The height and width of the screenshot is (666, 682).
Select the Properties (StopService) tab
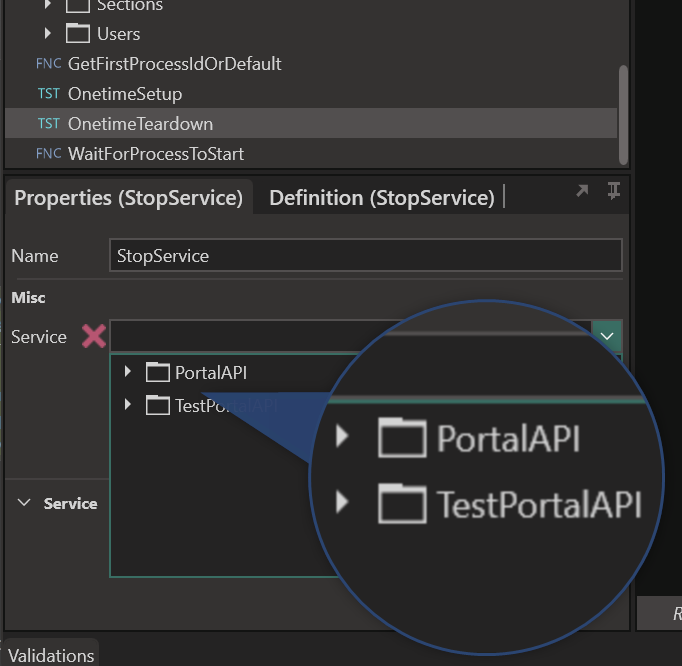128,198
